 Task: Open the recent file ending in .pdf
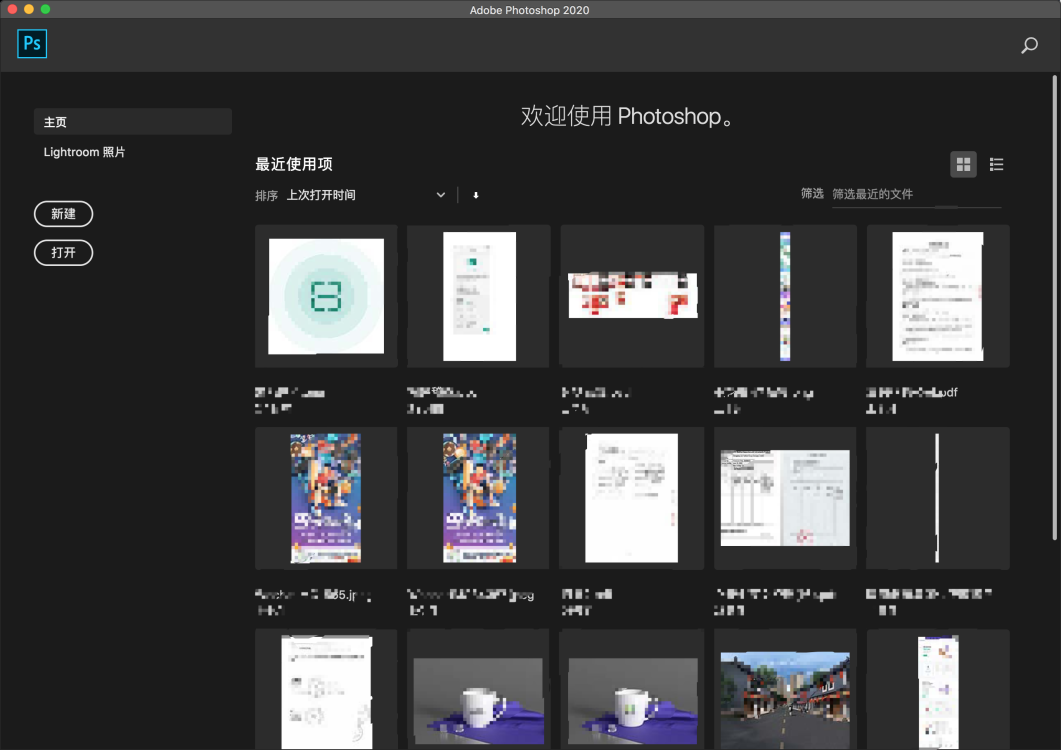tap(937, 296)
